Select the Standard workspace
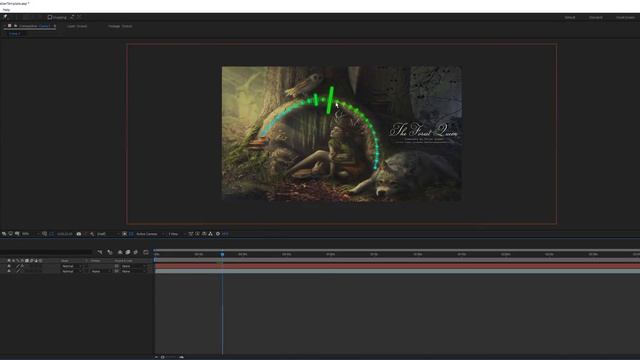Viewport: 640px width, 360px height. [596, 18]
